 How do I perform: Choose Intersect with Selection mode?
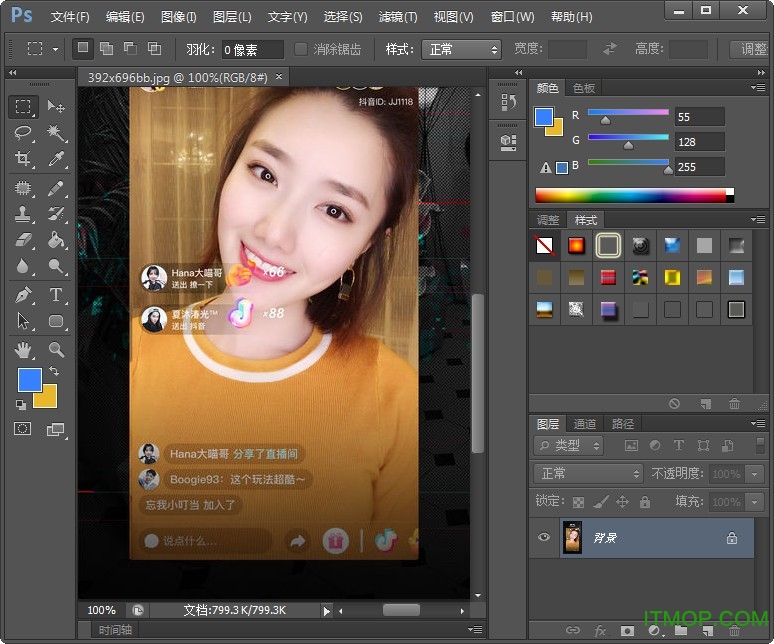155,48
